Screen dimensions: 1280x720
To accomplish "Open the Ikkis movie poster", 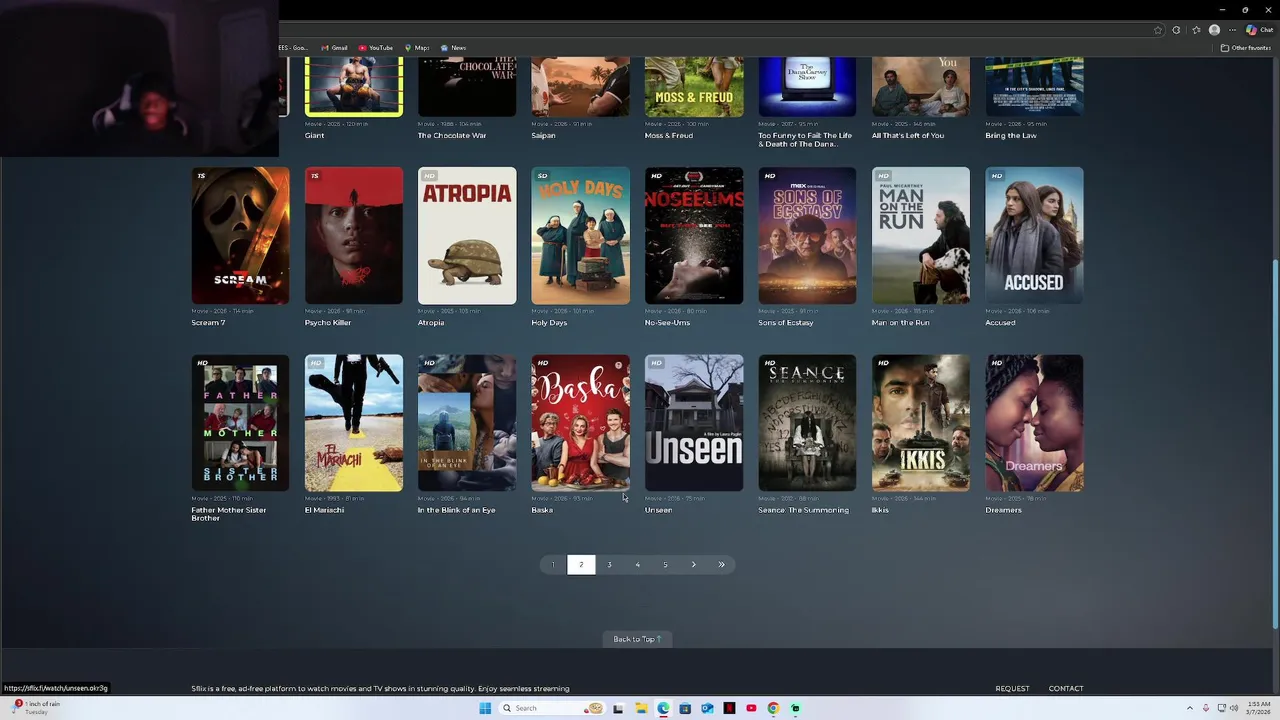I will pos(921,423).
